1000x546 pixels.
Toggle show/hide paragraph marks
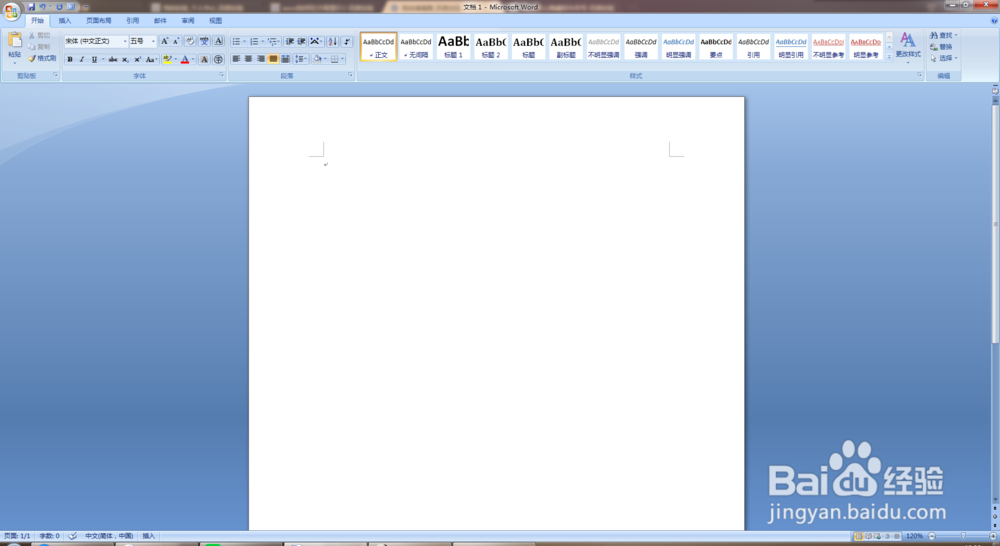(347, 41)
